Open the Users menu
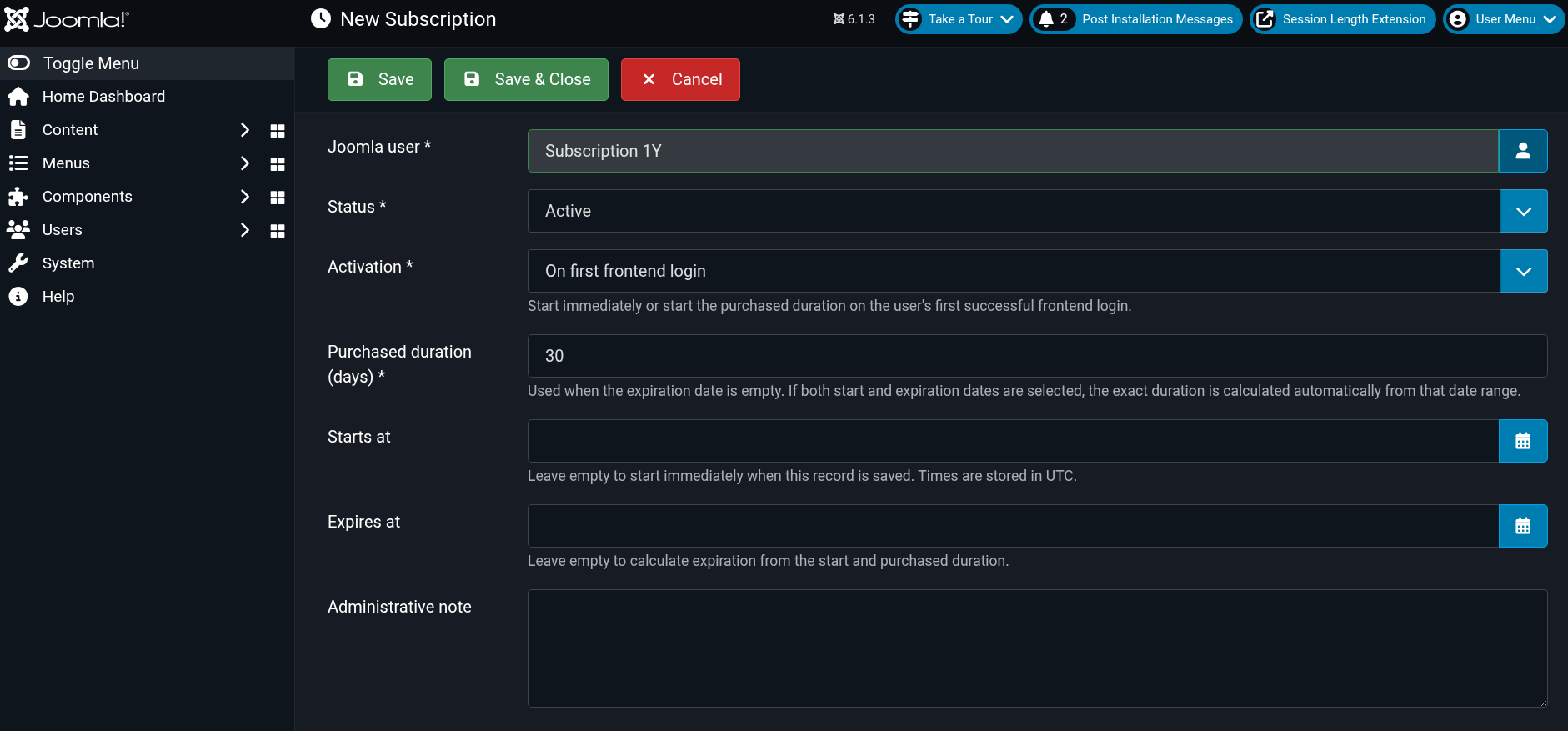The height and width of the screenshot is (731, 1568). (63, 230)
